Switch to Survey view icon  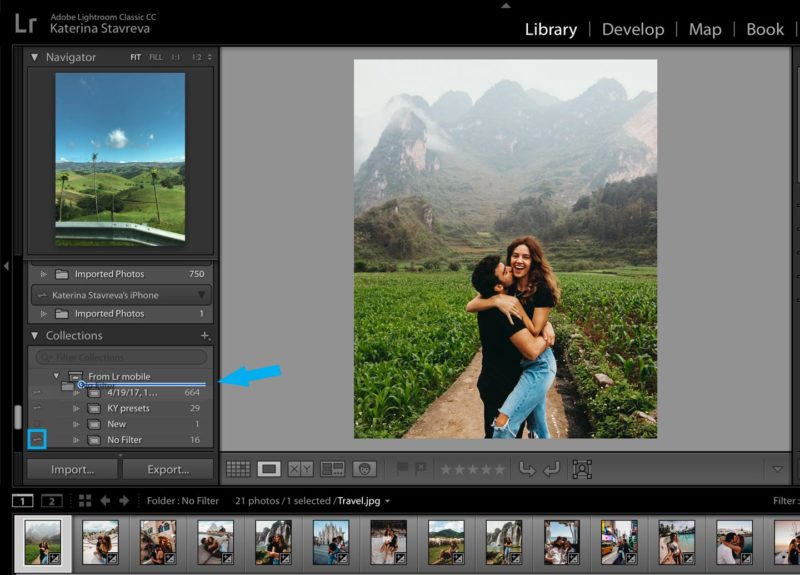pyautogui.click(x=332, y=468)
